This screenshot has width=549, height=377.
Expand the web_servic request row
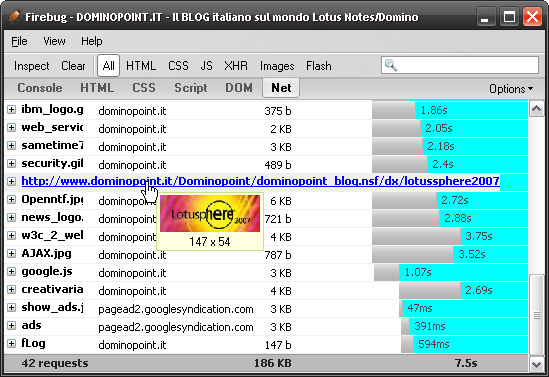11,127
